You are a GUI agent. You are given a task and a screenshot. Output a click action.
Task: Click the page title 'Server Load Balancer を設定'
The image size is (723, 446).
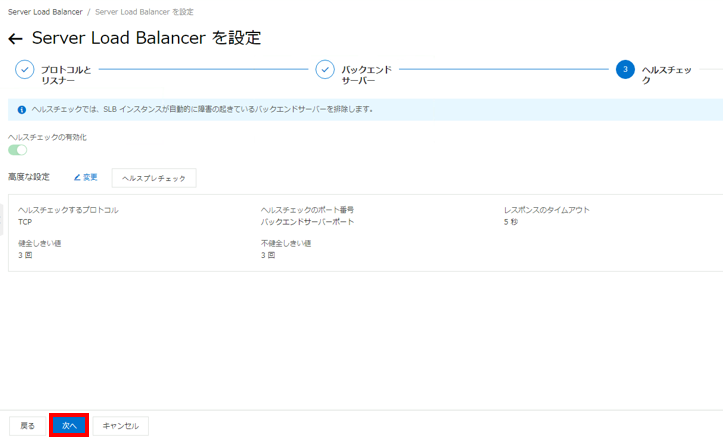(x=147, y=38)
